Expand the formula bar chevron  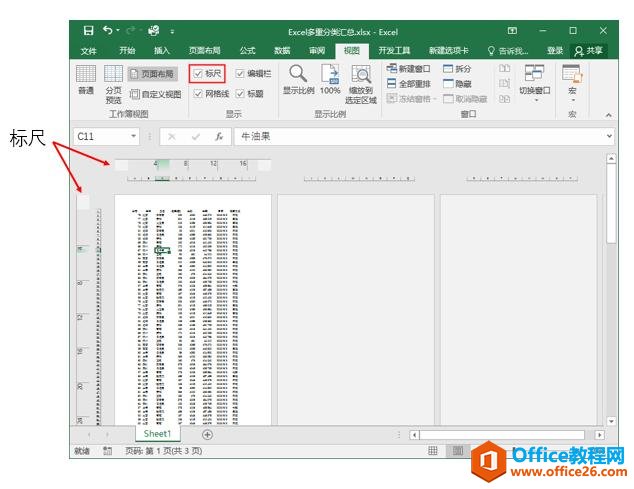coord(609,136)
